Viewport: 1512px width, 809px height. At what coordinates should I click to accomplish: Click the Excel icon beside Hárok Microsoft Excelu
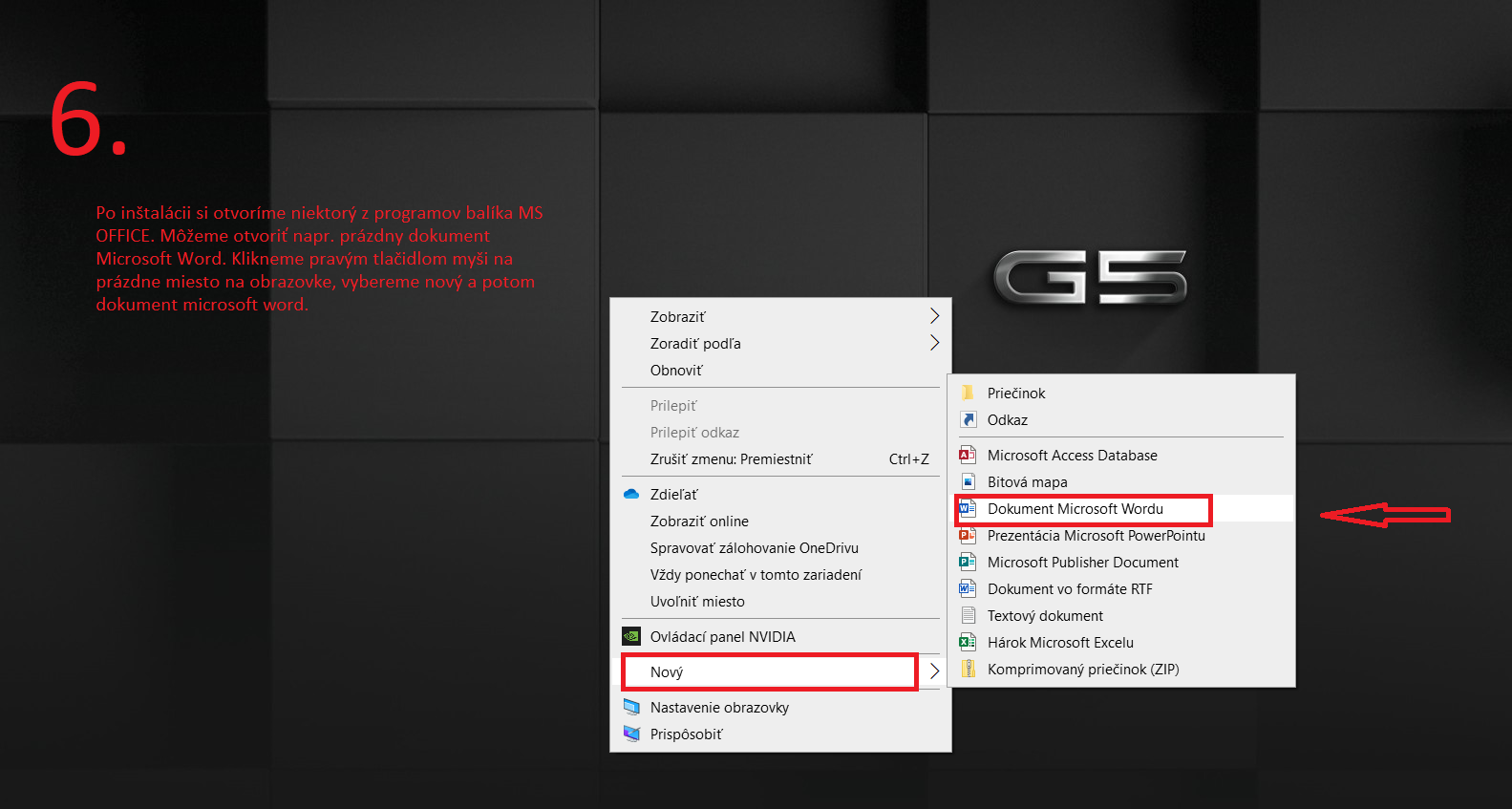968,642
